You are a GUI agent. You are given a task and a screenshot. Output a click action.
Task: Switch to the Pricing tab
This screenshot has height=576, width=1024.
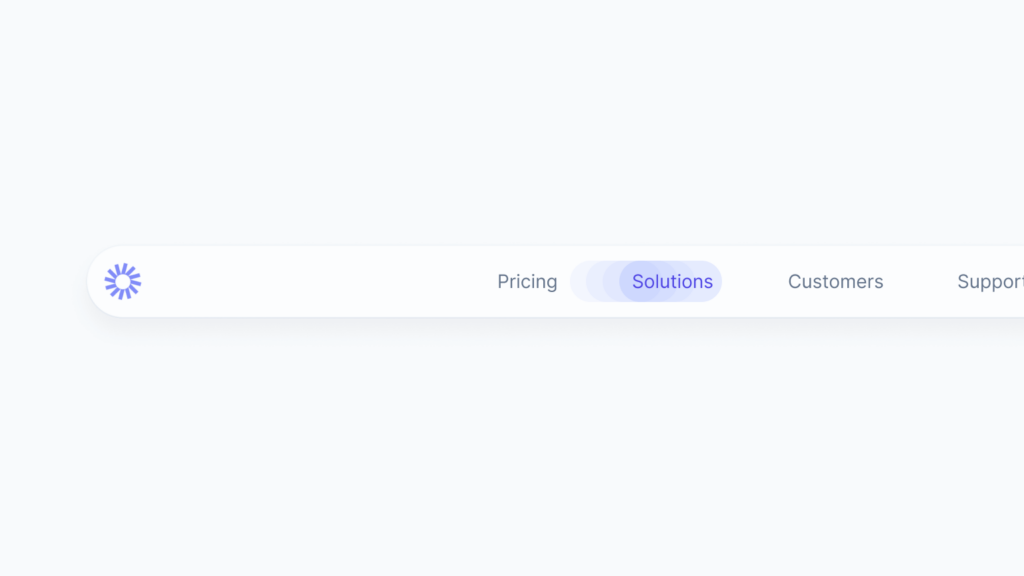click(527, 281)
